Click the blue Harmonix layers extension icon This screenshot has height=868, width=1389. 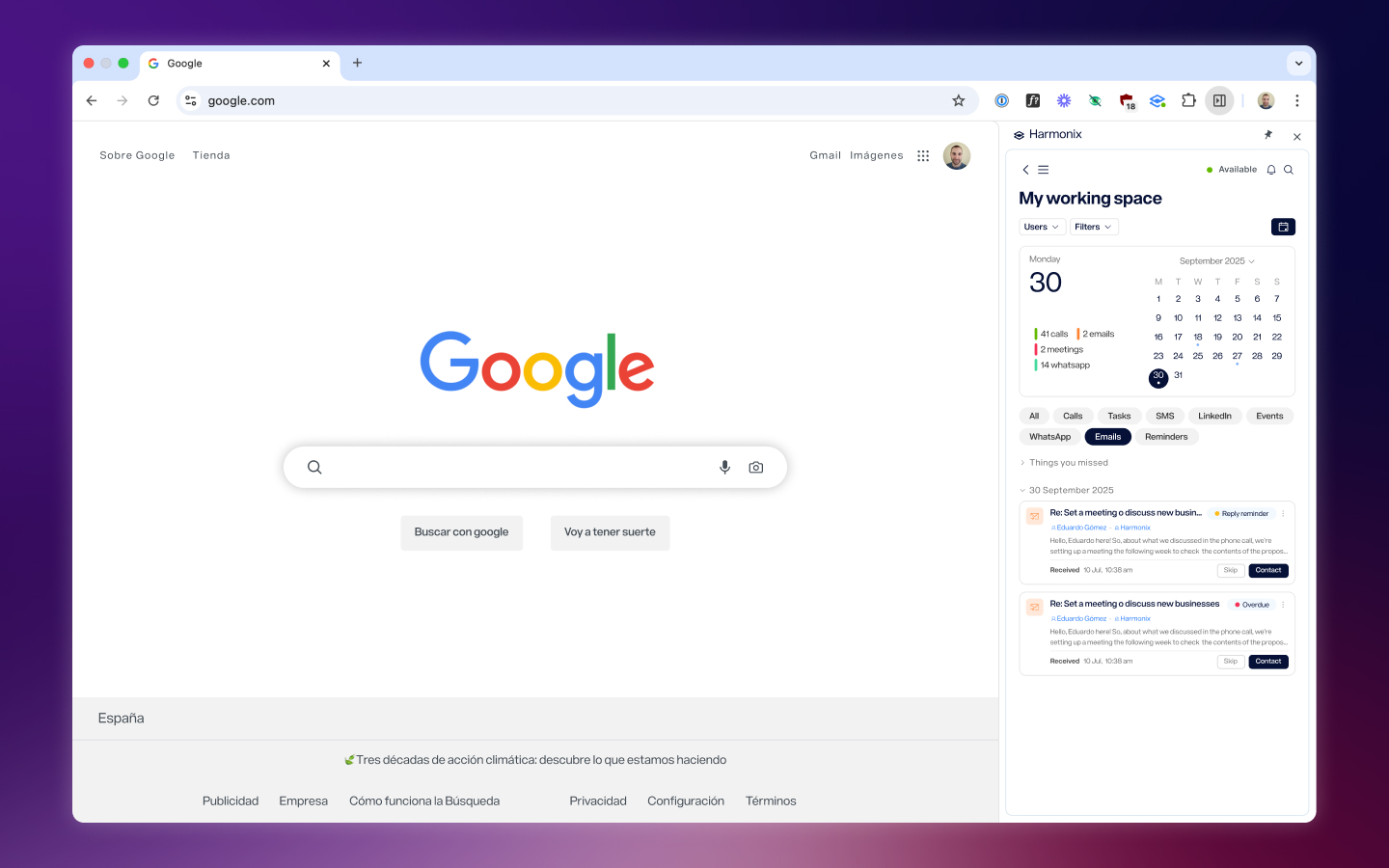[1157, 100]
